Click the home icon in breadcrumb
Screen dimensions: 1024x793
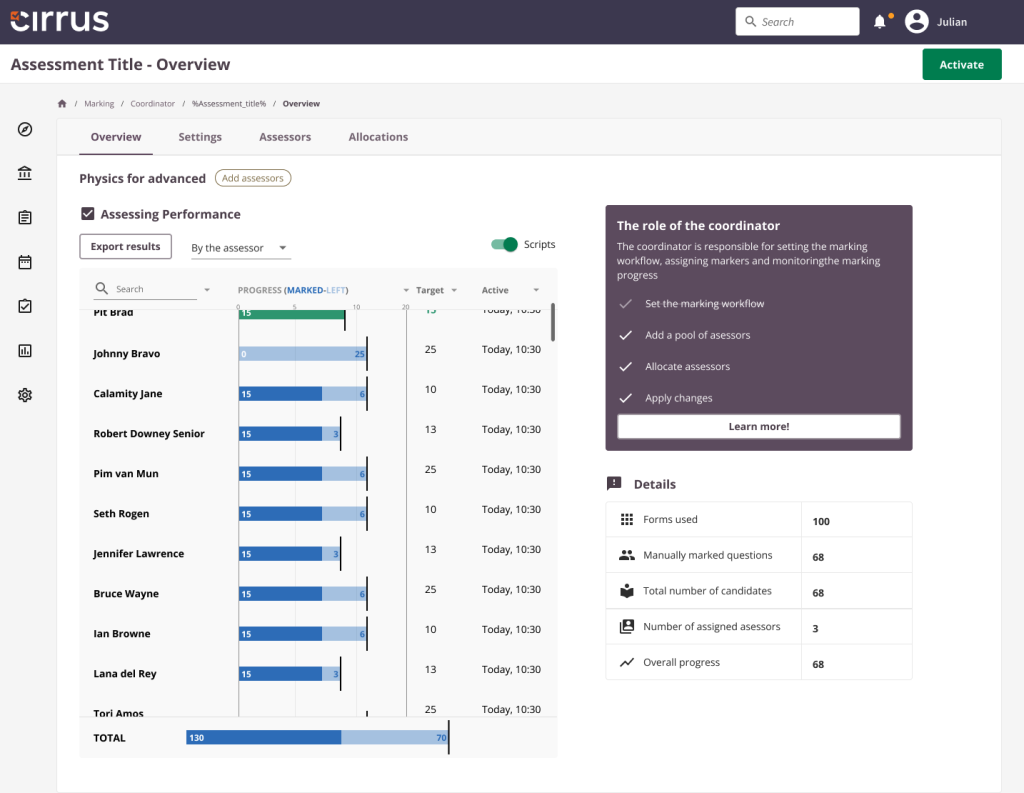(x=62, y=103)
